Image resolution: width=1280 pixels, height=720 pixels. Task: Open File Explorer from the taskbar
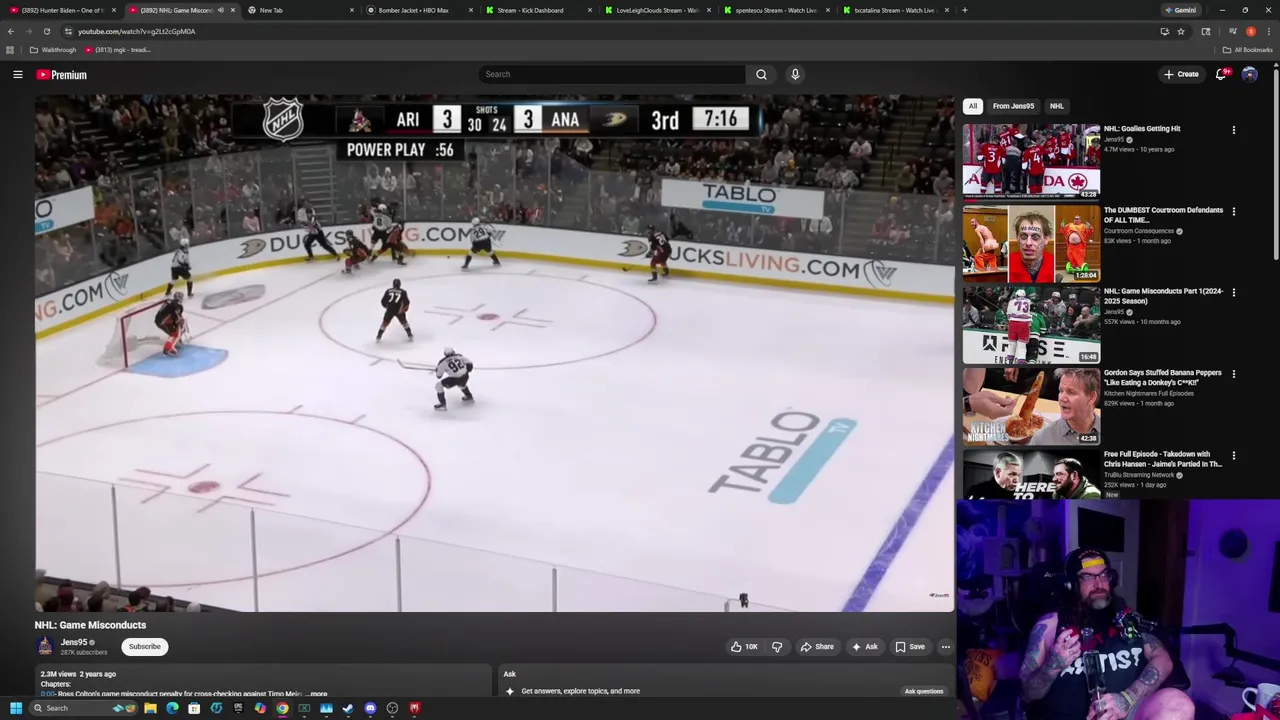pyautogui.click(x=150, y=708)
